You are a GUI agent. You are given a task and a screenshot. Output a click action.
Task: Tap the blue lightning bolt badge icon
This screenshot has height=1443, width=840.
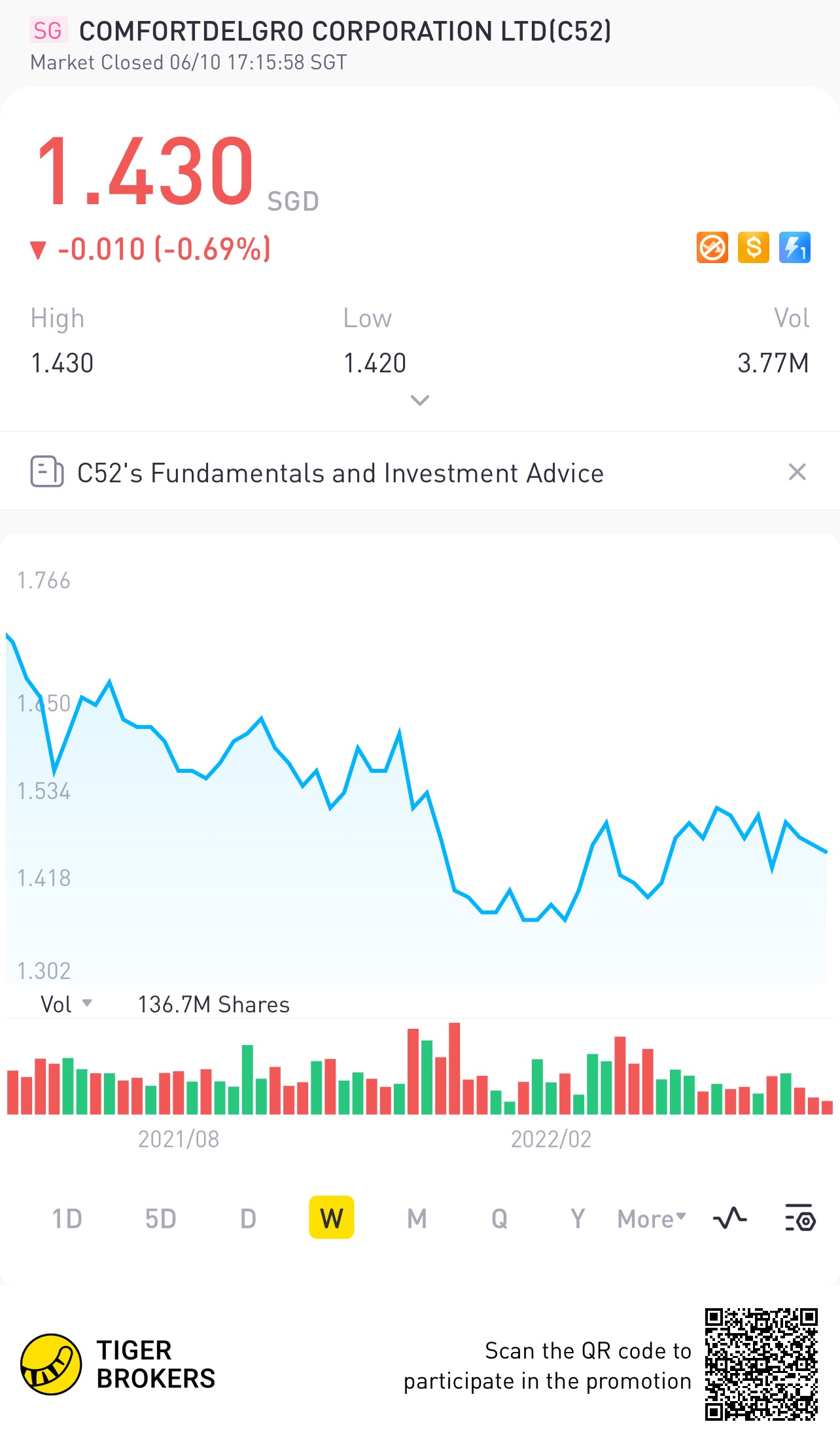coord(794,248)
